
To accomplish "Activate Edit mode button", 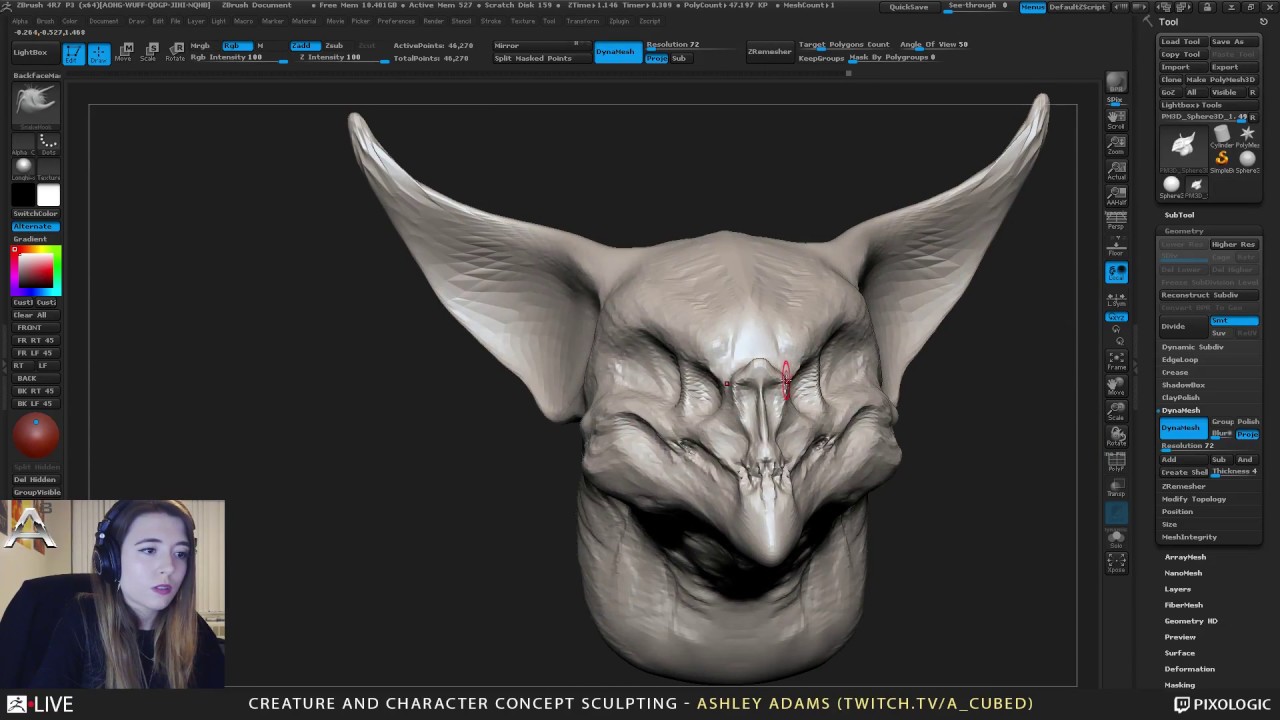I will [72, 54].
